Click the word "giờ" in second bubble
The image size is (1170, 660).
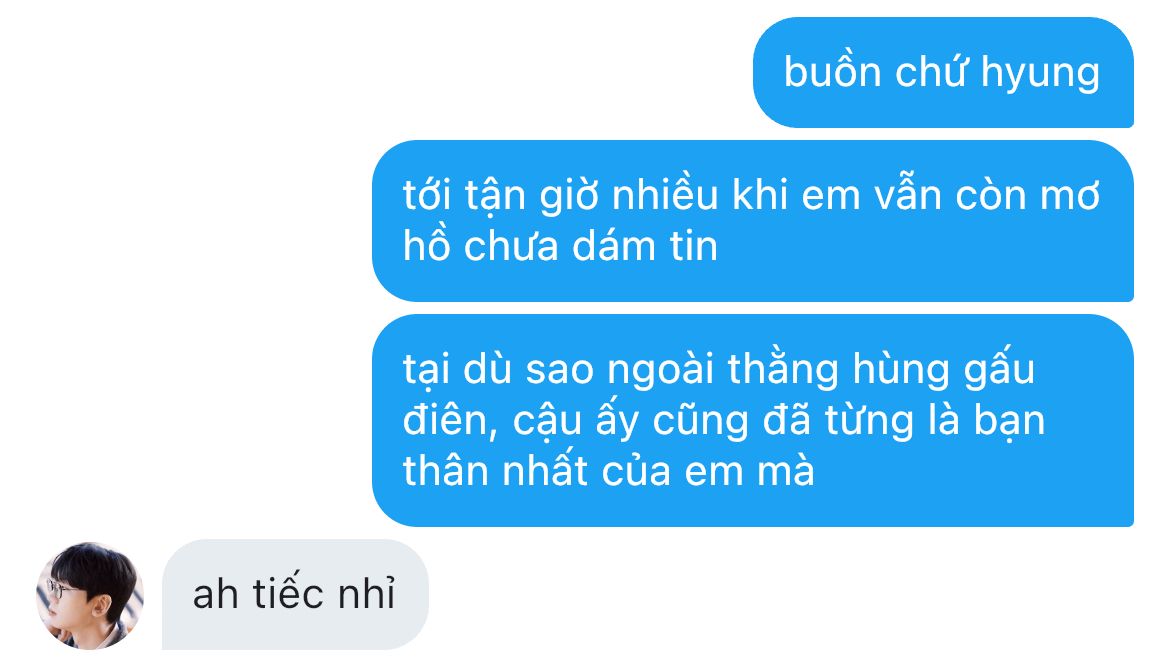click(569, 197)
